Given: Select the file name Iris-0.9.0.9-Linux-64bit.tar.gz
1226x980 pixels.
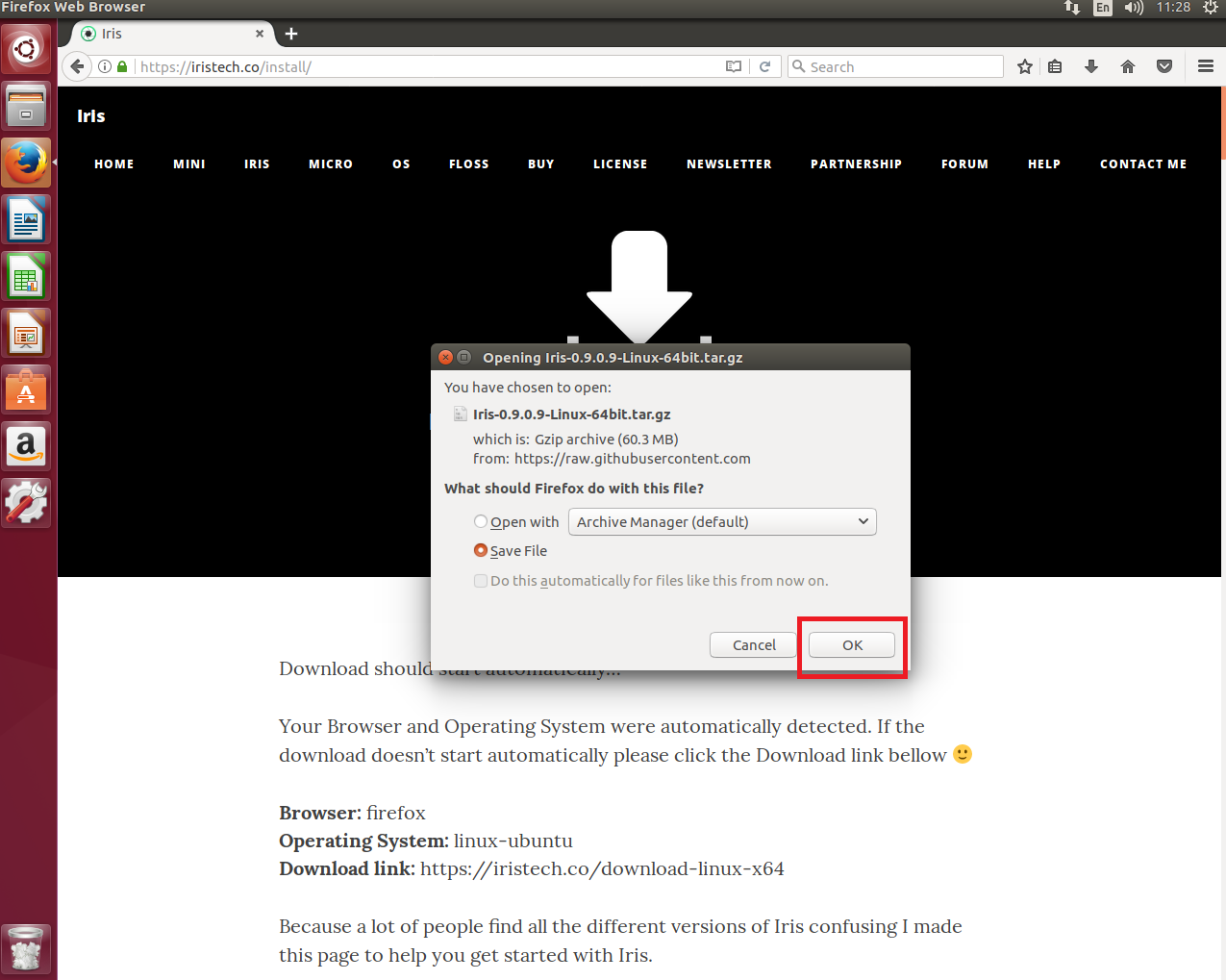Looking at the screenshot, I should [572, 415].
